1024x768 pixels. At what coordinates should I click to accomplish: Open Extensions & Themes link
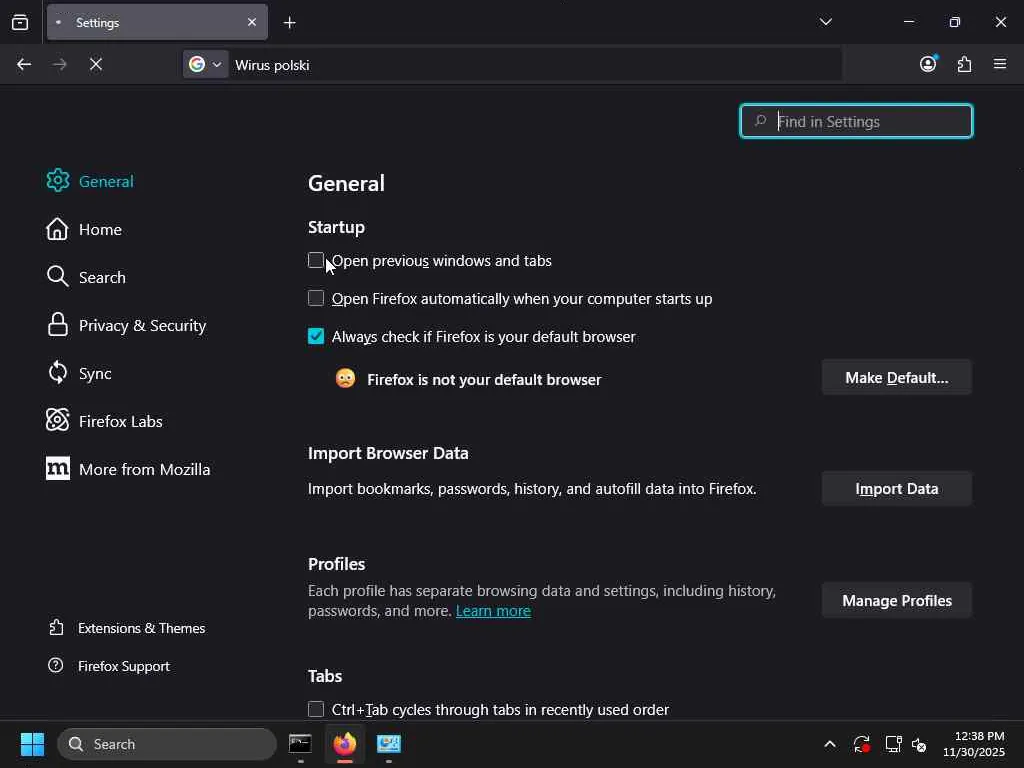click(127, 628)
